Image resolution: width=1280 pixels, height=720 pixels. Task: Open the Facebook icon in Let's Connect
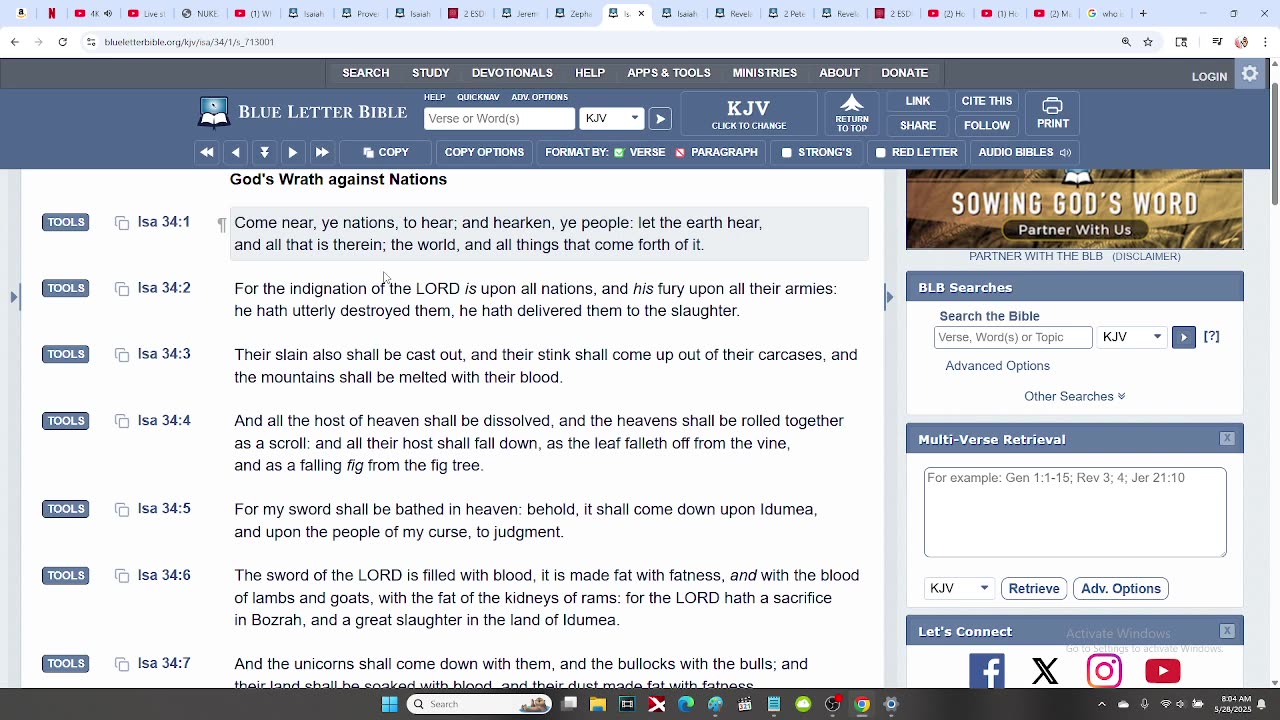987,671
